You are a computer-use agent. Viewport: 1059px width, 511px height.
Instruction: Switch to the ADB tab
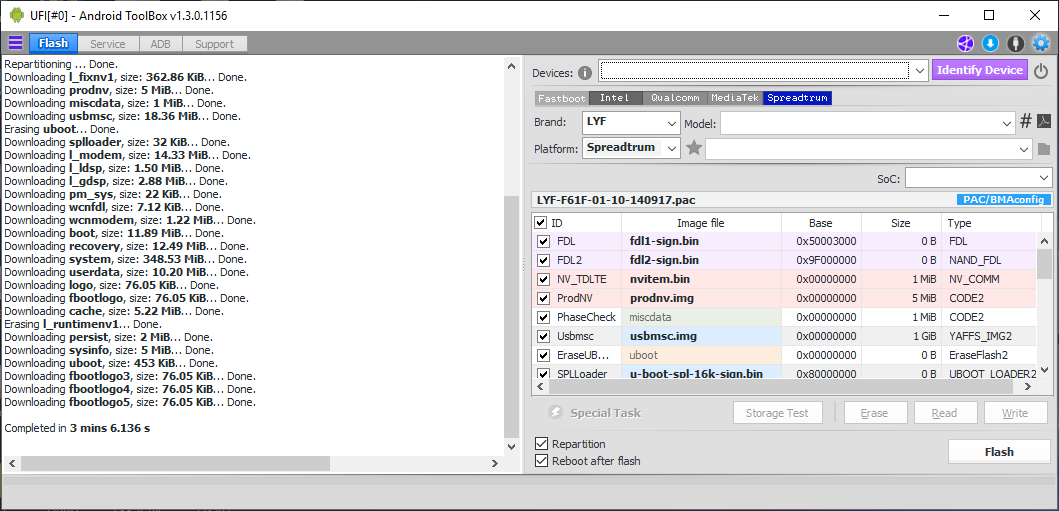[x=160, y=44]
